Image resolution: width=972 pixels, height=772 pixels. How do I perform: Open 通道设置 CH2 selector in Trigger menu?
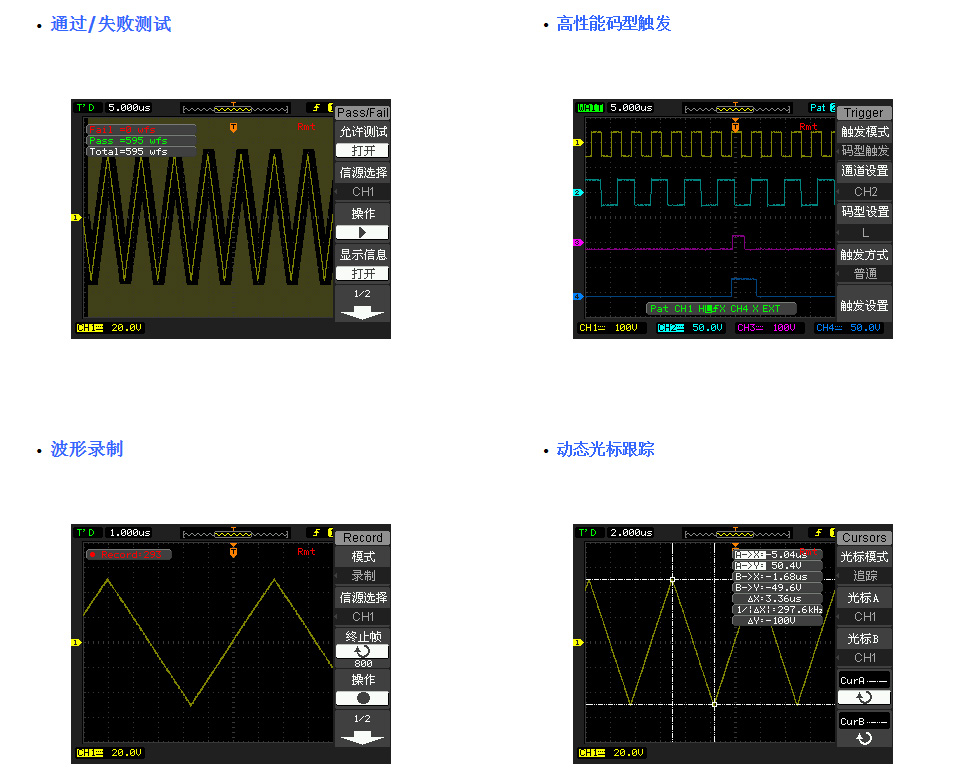click(x=864, y=191)
